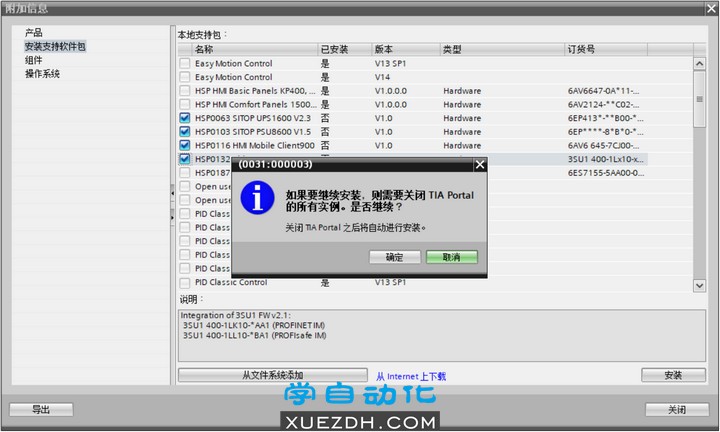Click the 类型 column header
Viewport: 720px width, 432px height.
[502, 49]
